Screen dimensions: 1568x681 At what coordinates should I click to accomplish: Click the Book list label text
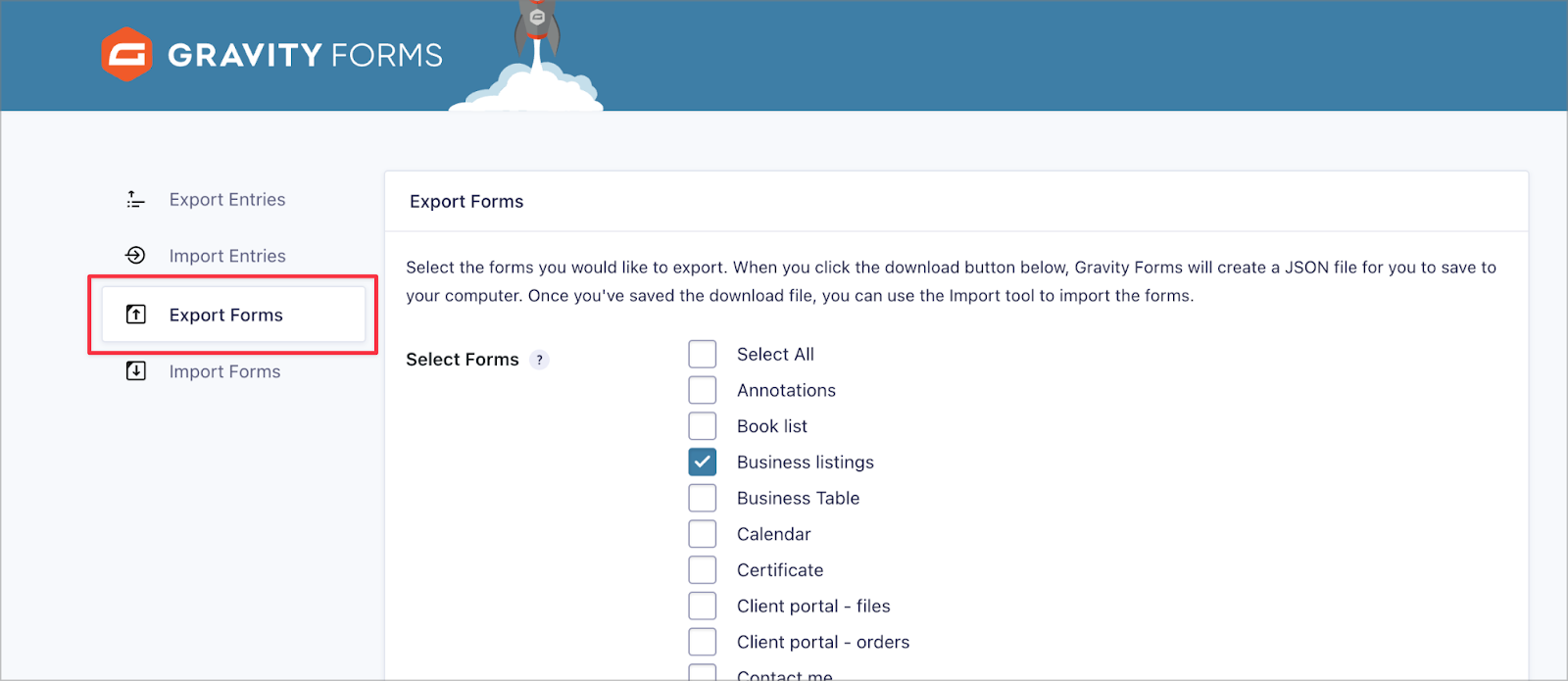[x=772, y=426]
